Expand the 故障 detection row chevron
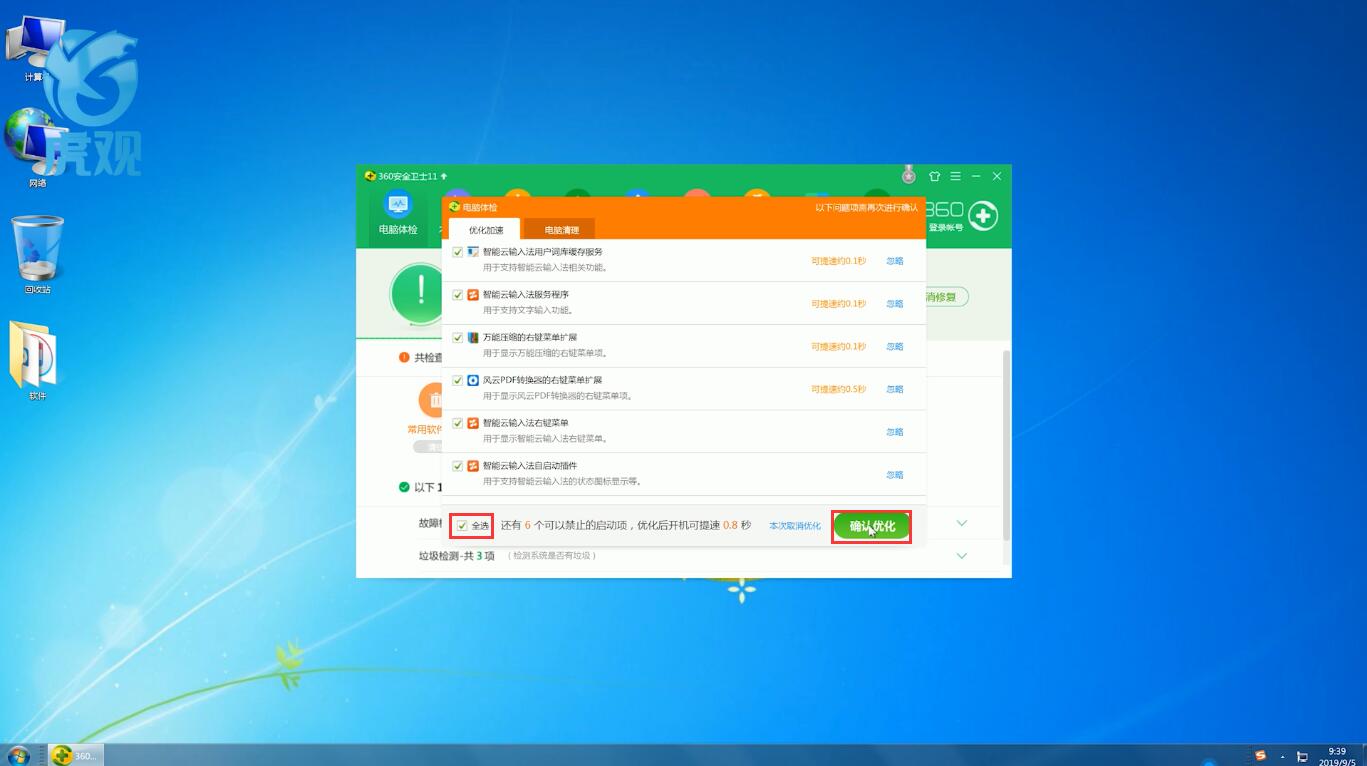Screen dimensions: 1367x766 [x=962, y=523]
